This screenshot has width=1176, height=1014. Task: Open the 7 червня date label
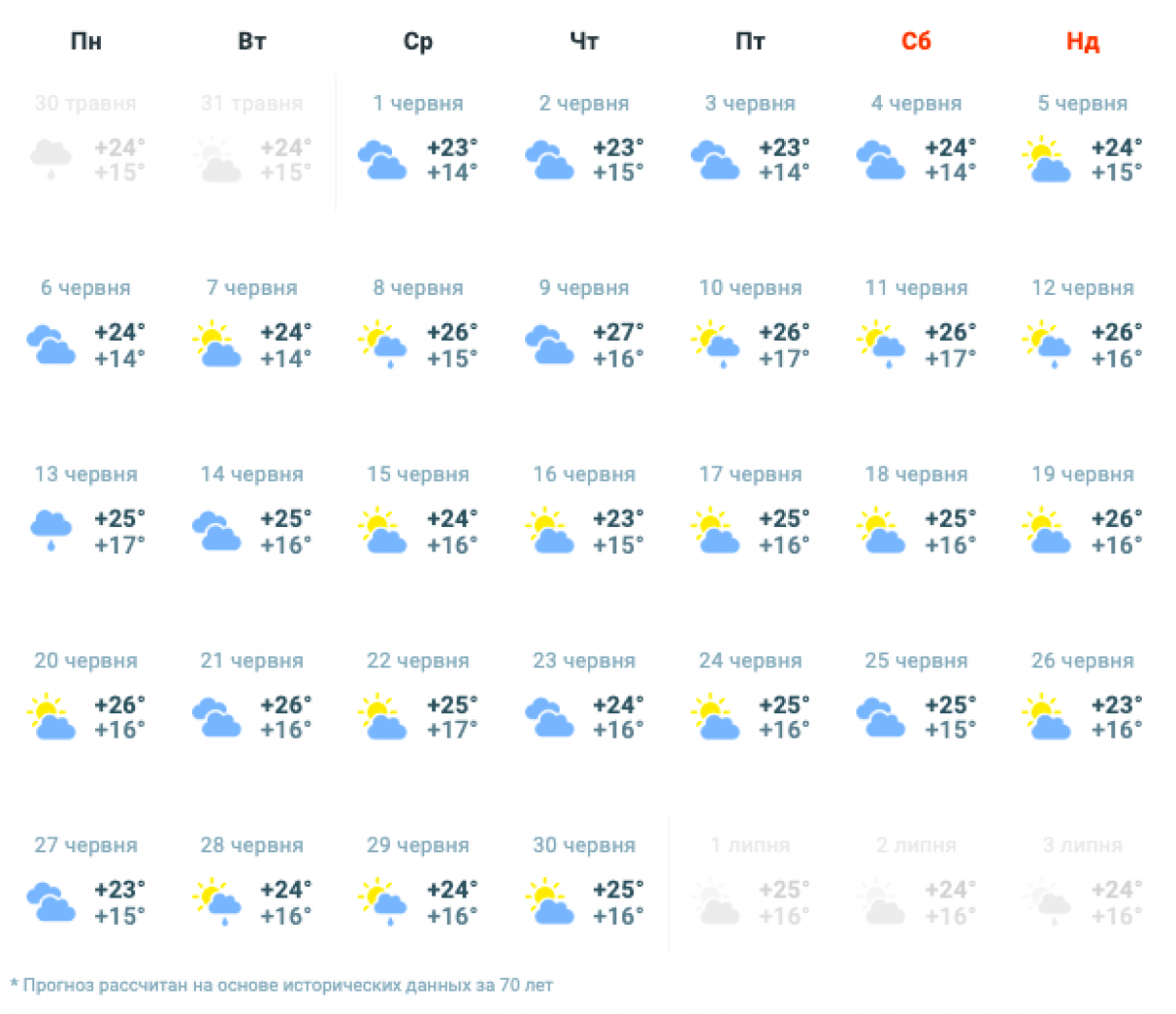[252, 288]
